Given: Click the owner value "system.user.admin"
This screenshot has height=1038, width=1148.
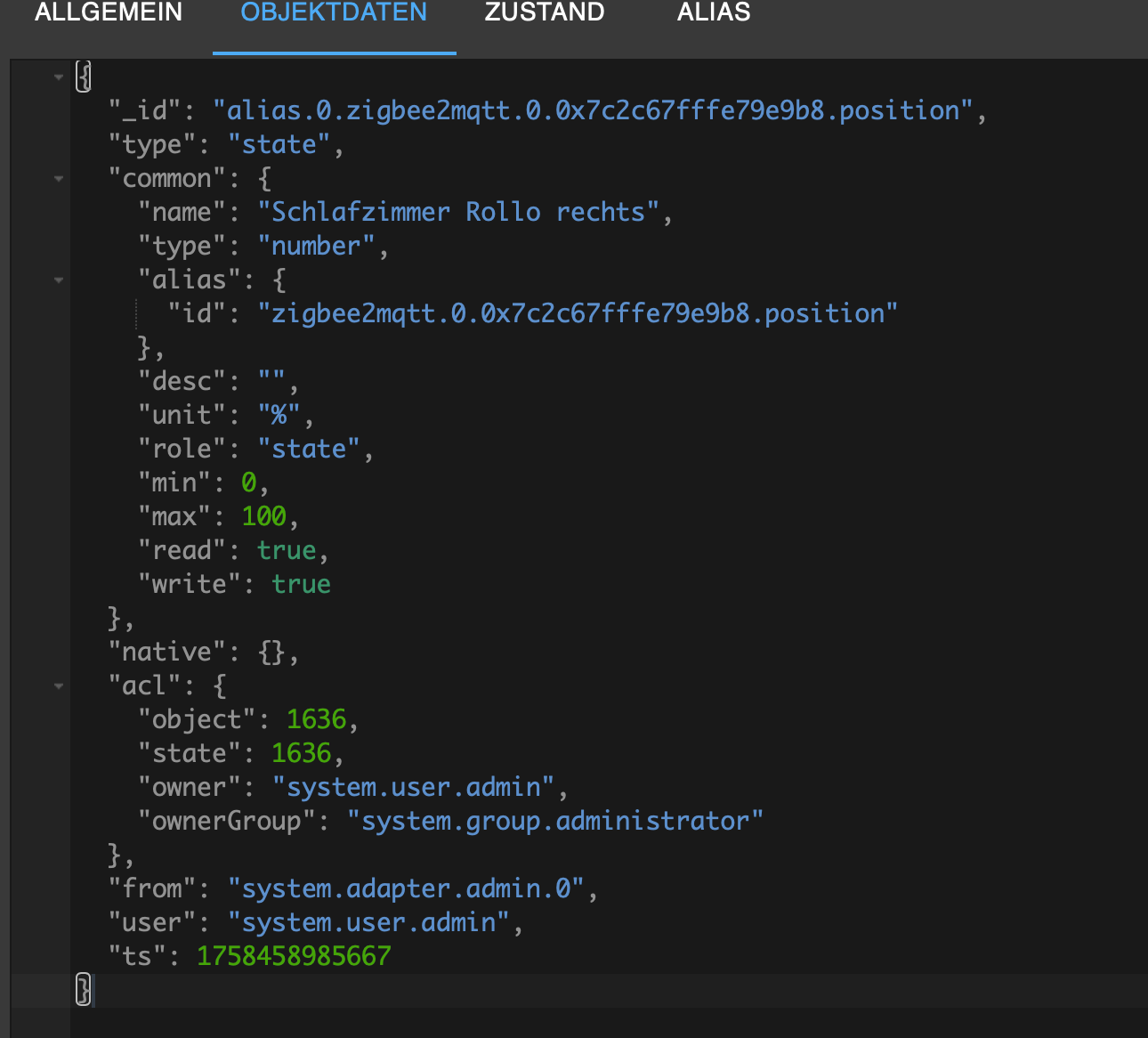Looking at the screenshot, I should [413, 787].
